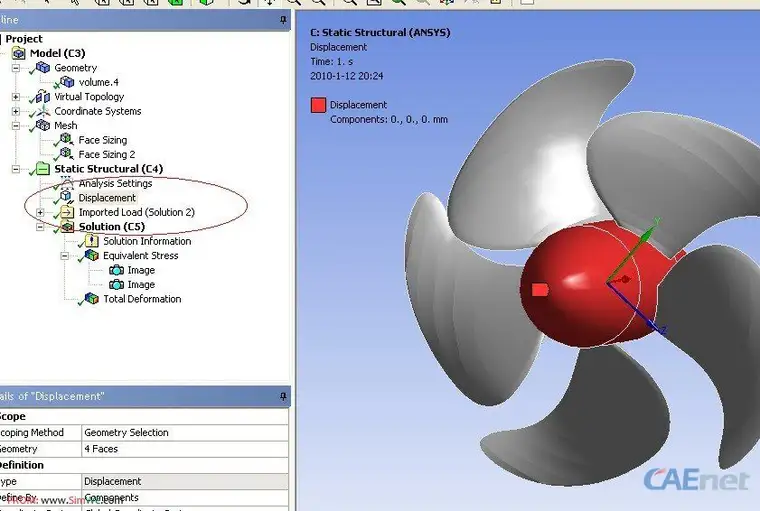Click the Geometry branch icon
The image size is (760, 511).
[43, 67]
